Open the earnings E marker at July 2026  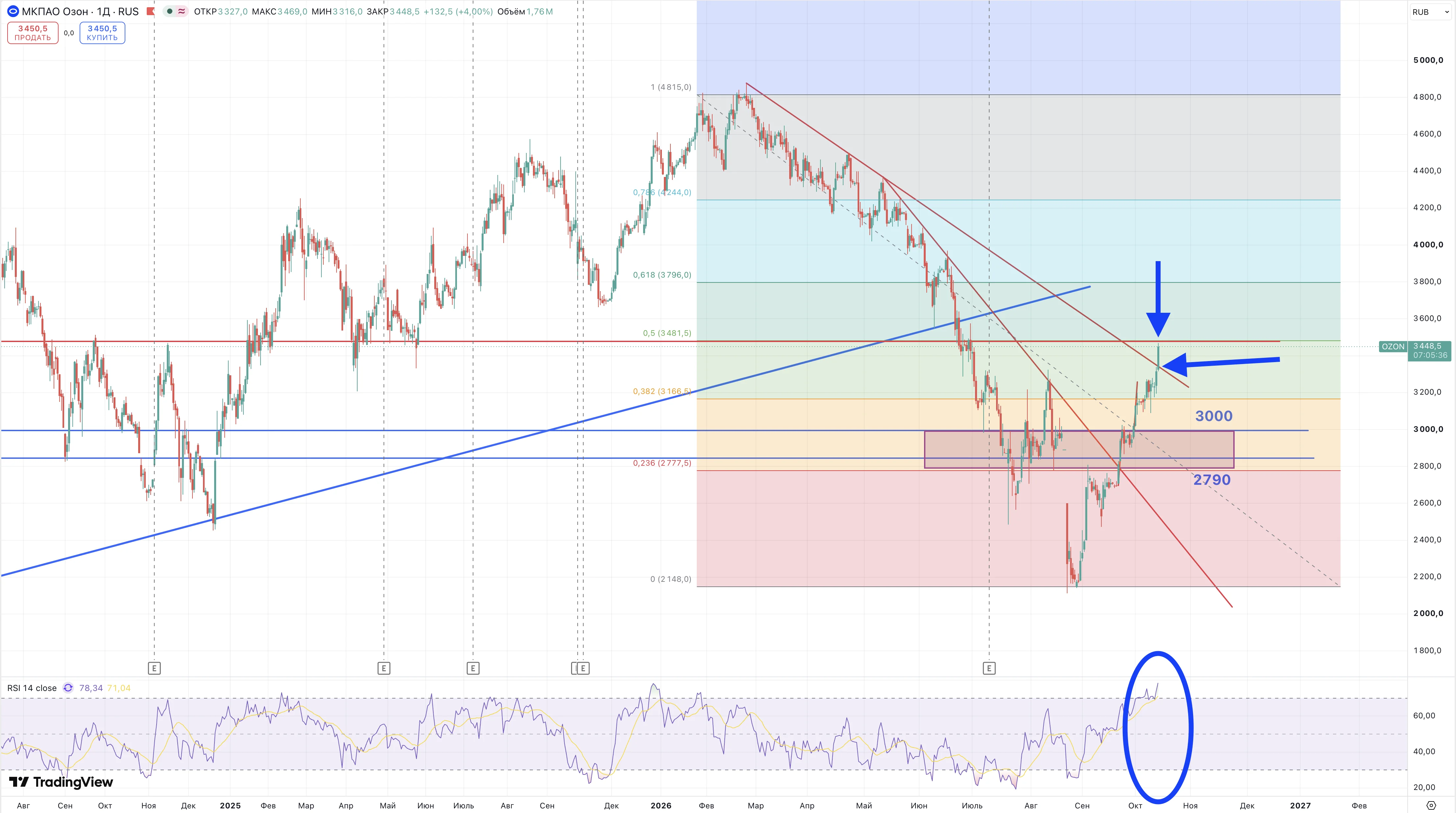[989, 668]
